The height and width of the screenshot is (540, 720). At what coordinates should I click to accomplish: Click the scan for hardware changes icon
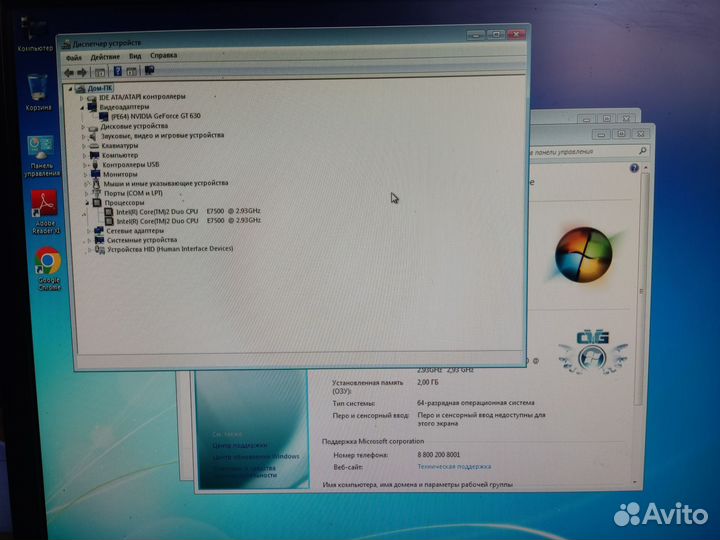click(149, 71)
